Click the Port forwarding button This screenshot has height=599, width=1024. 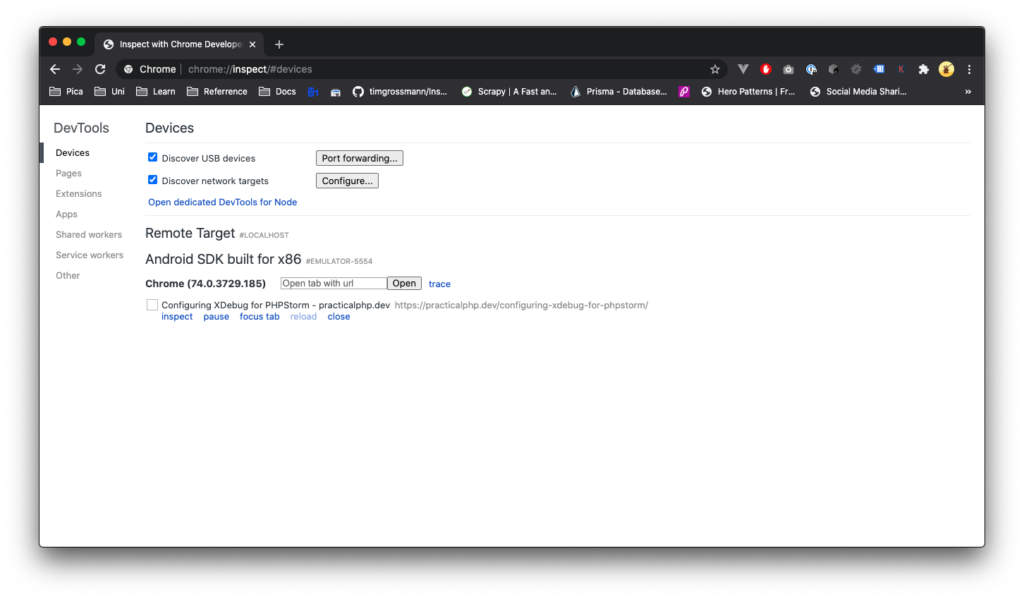(x=359, y=158)
